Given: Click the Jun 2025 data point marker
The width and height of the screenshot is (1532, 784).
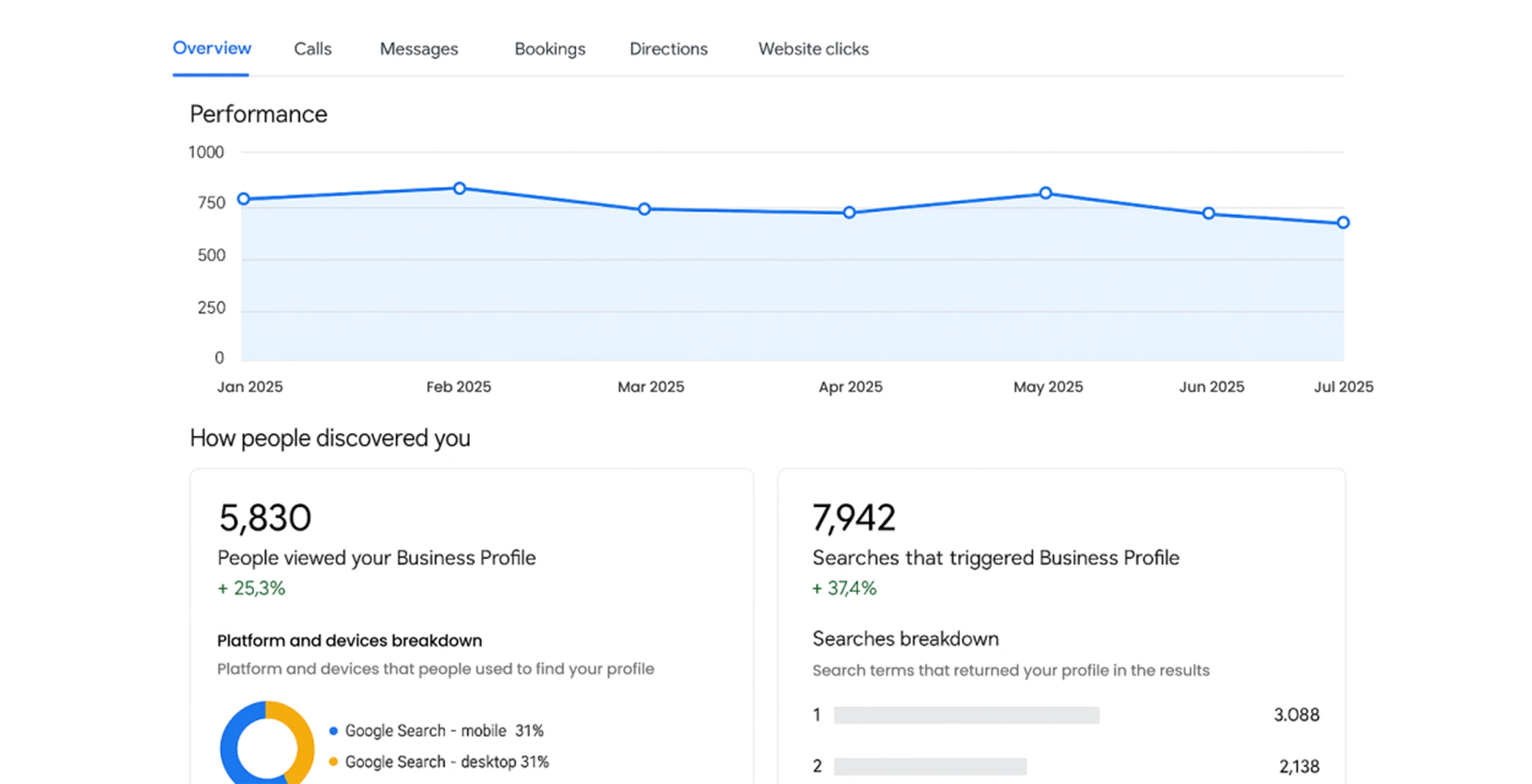Looking at the screenshot, I should [x=1208, y=213].
